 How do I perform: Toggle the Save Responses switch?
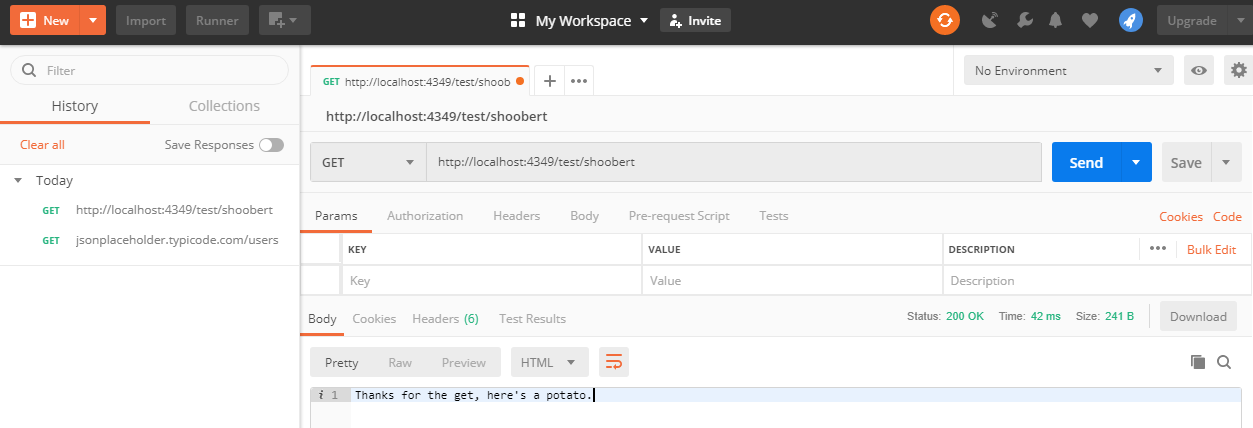pyautogui.click(x=270, y=145)
